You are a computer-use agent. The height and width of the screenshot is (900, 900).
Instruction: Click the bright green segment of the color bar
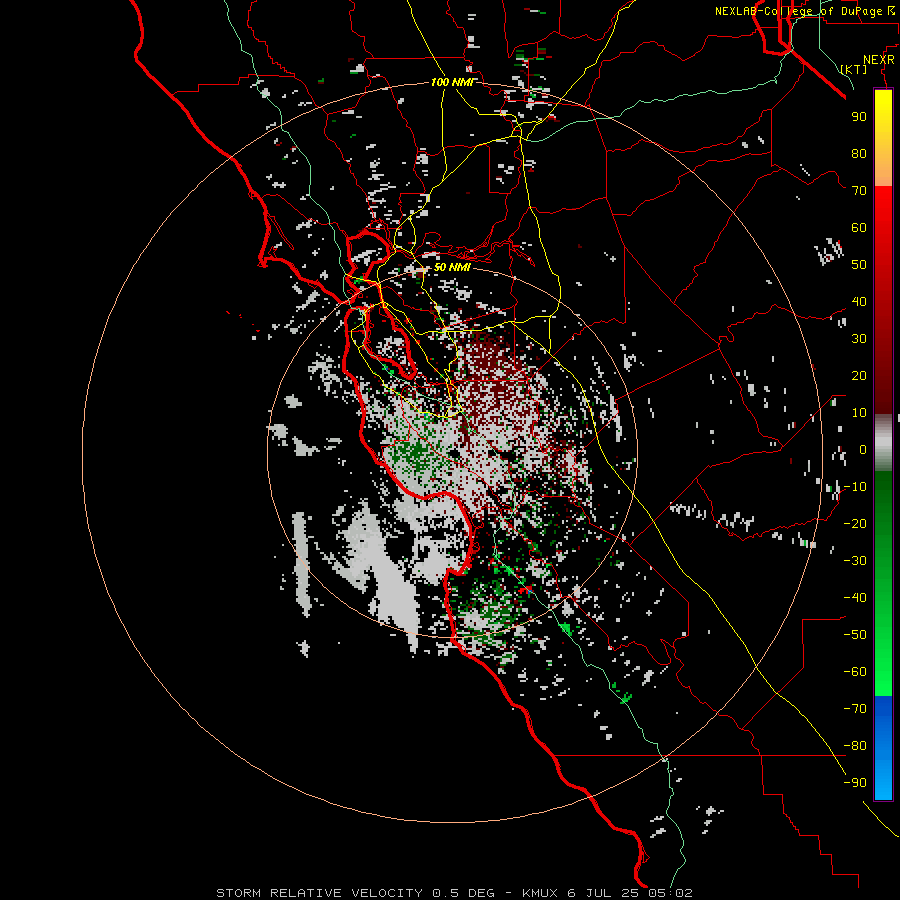click(x=883, y=660)
